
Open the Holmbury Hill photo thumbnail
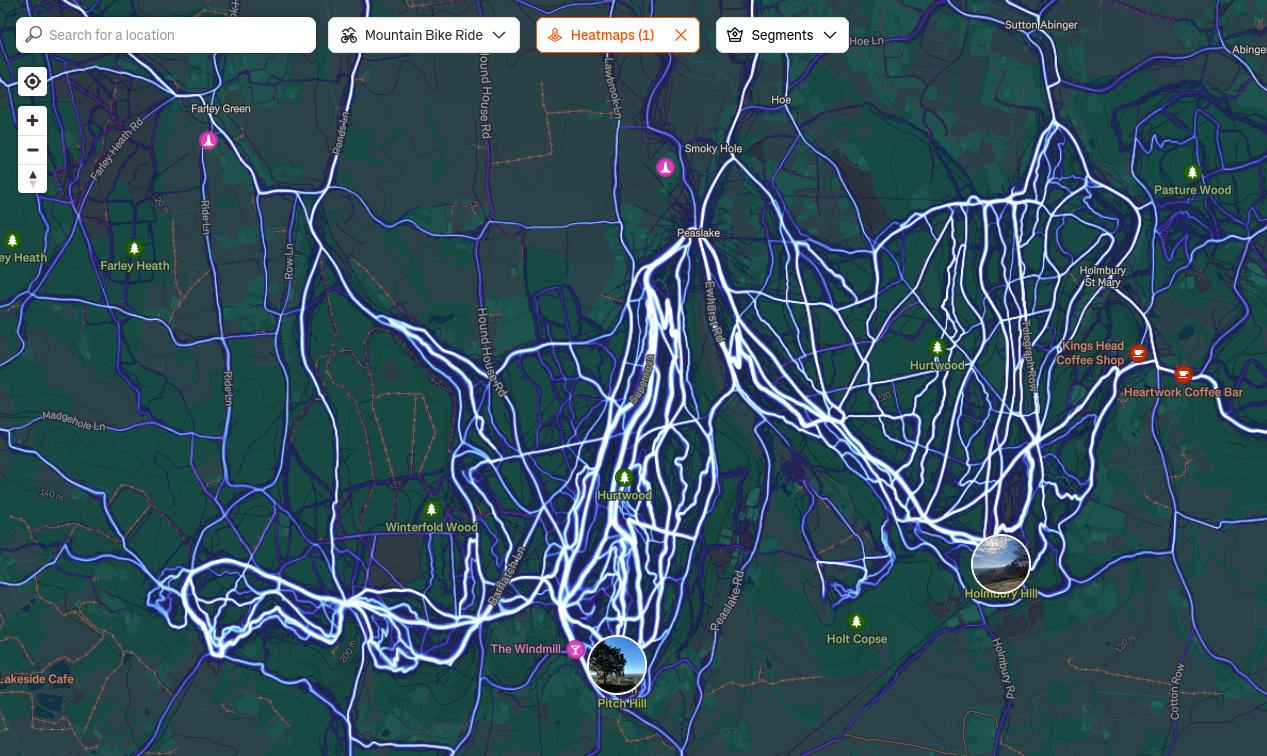pyautogui.click(x=1000, y=564)
